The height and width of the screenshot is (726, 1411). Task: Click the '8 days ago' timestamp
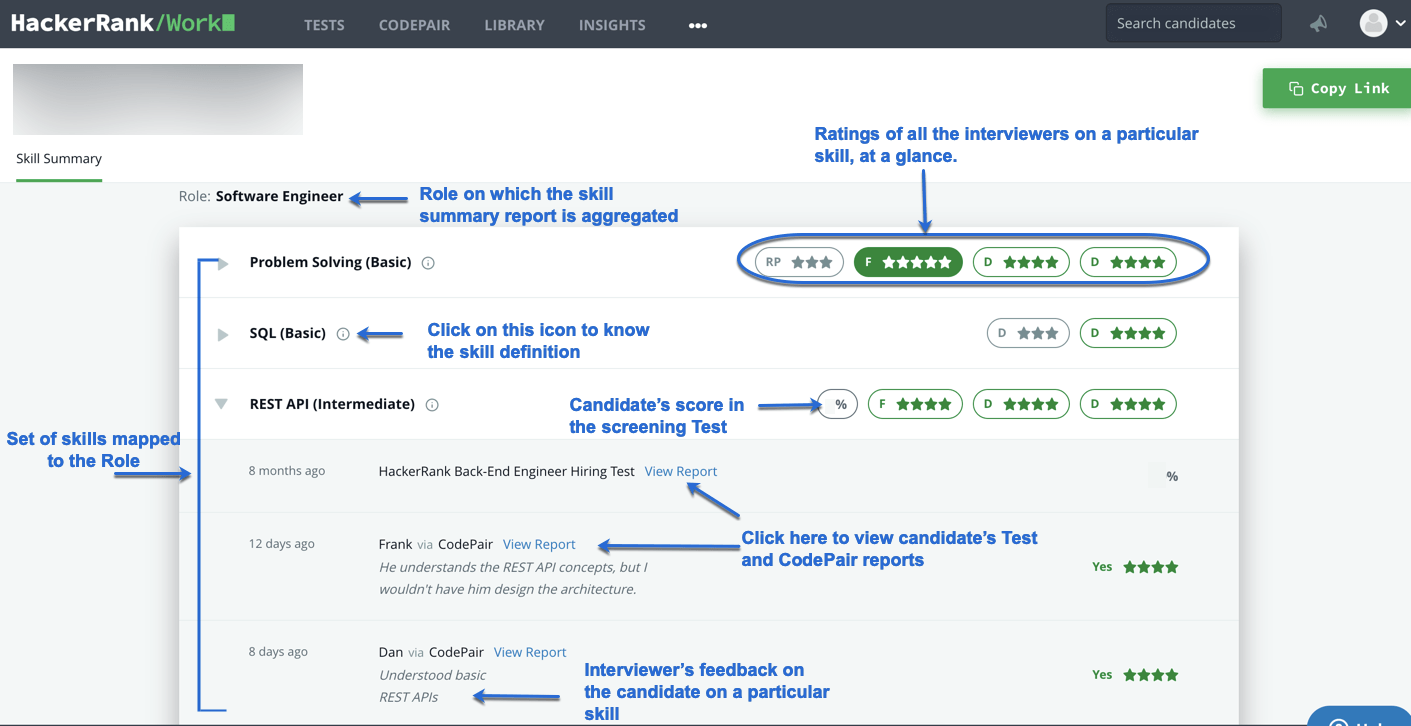[x=278, y=652]
